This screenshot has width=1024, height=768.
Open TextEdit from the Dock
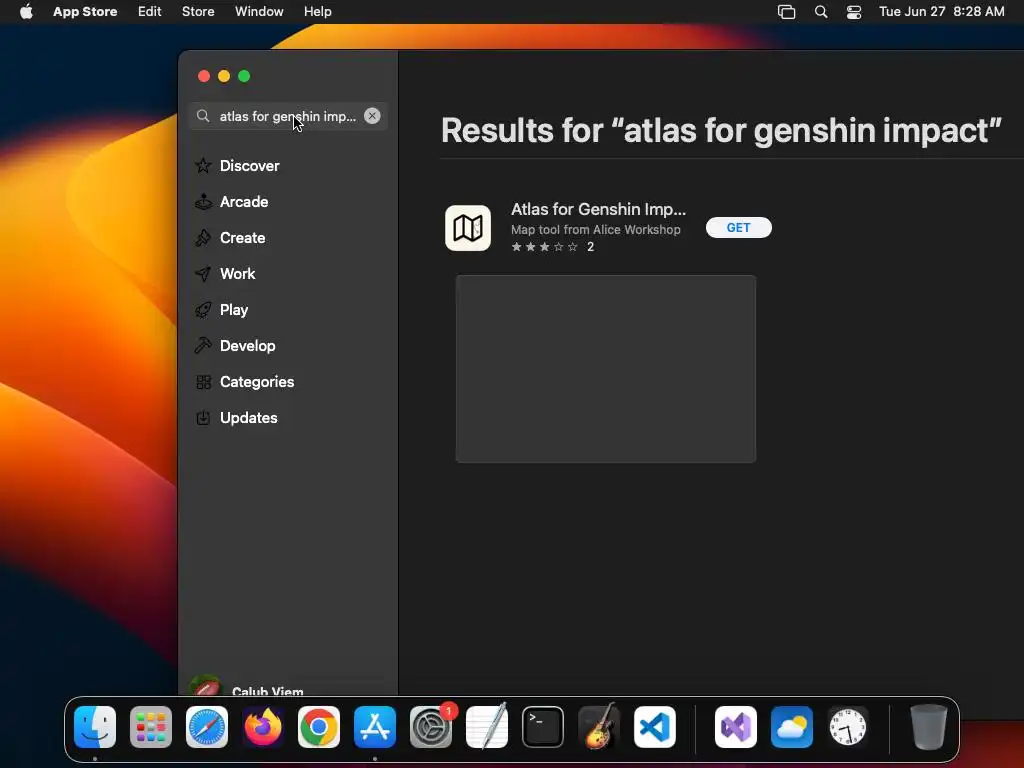click(487, 726)
